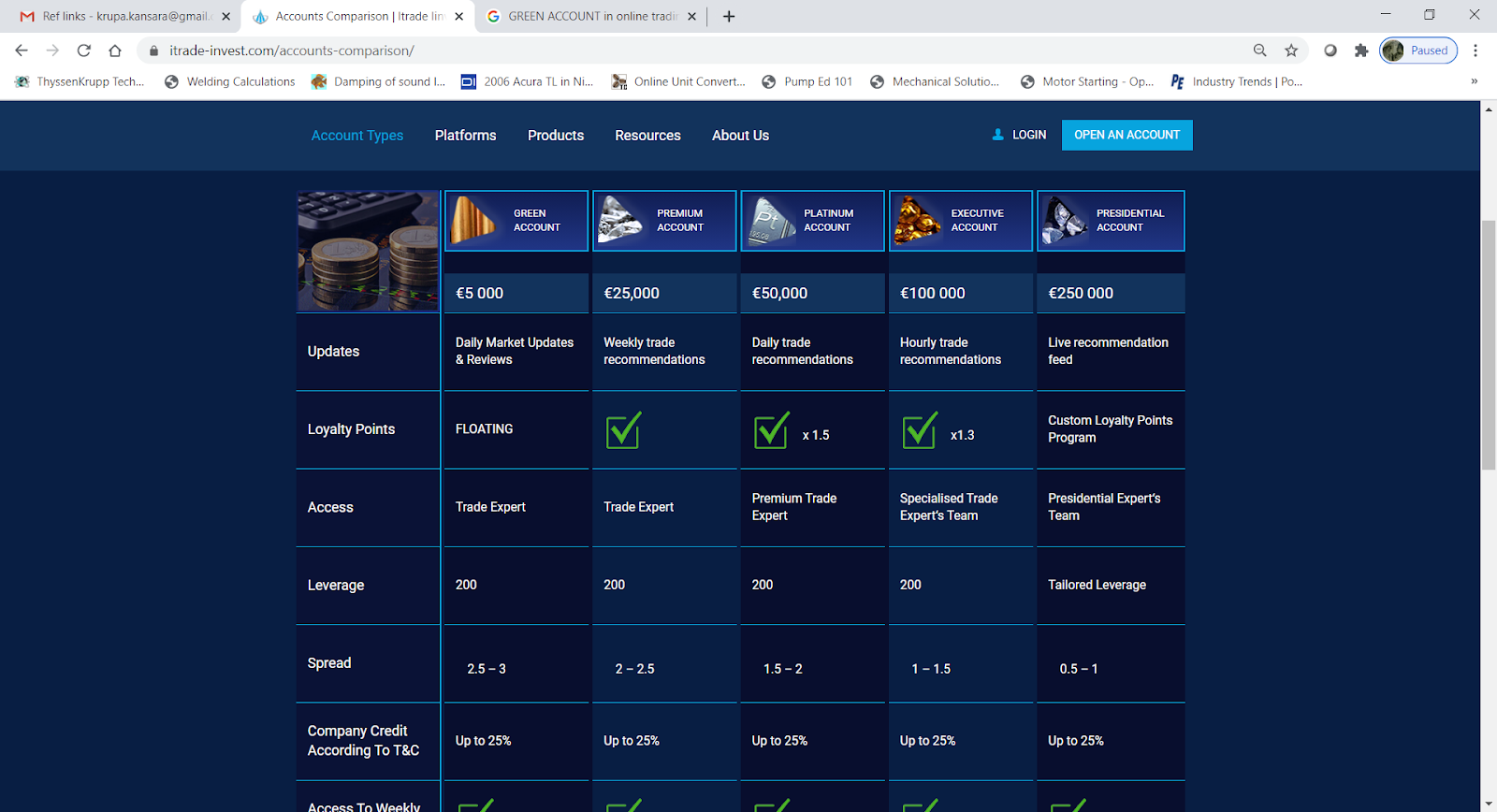
Task: Open the Industry Trends bookmark
Action: [1237, 81]
